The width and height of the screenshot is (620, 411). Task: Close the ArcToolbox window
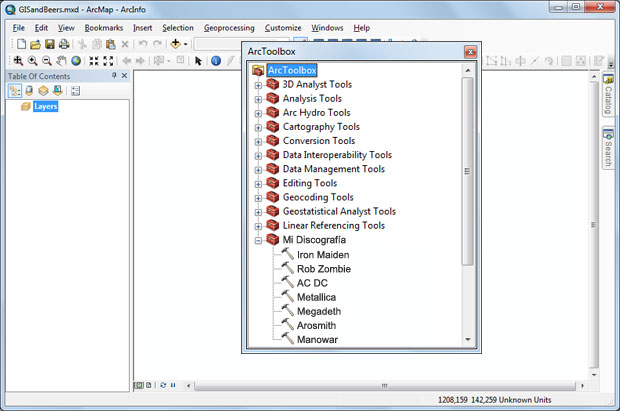click(470, 52)
